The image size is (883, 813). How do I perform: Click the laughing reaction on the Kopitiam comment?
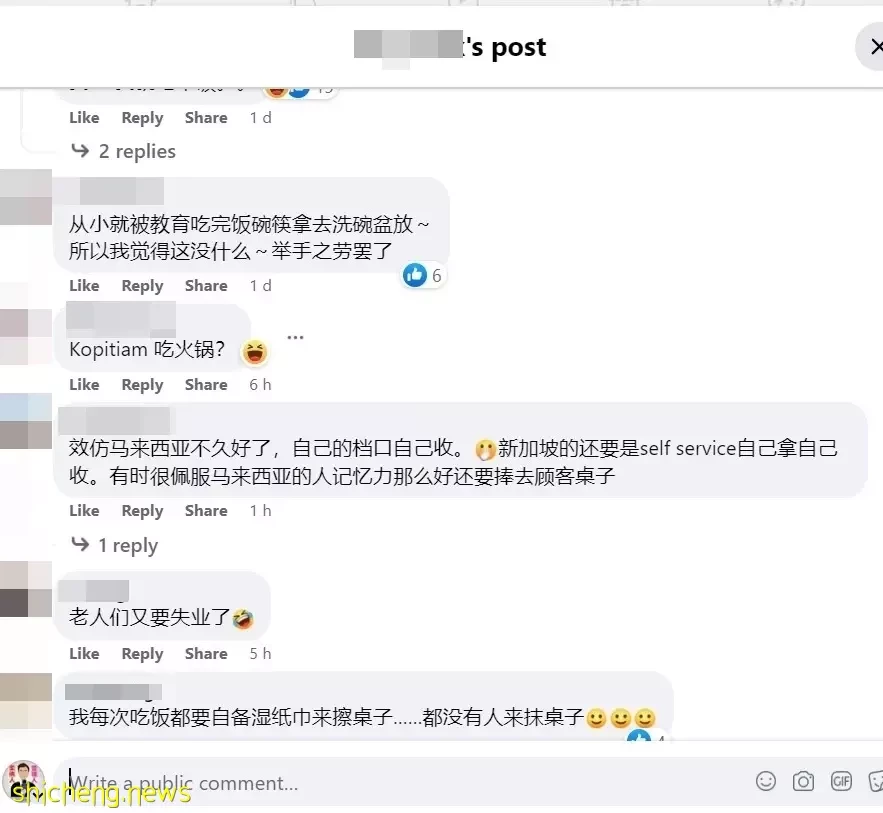click(x=255, y=354)
